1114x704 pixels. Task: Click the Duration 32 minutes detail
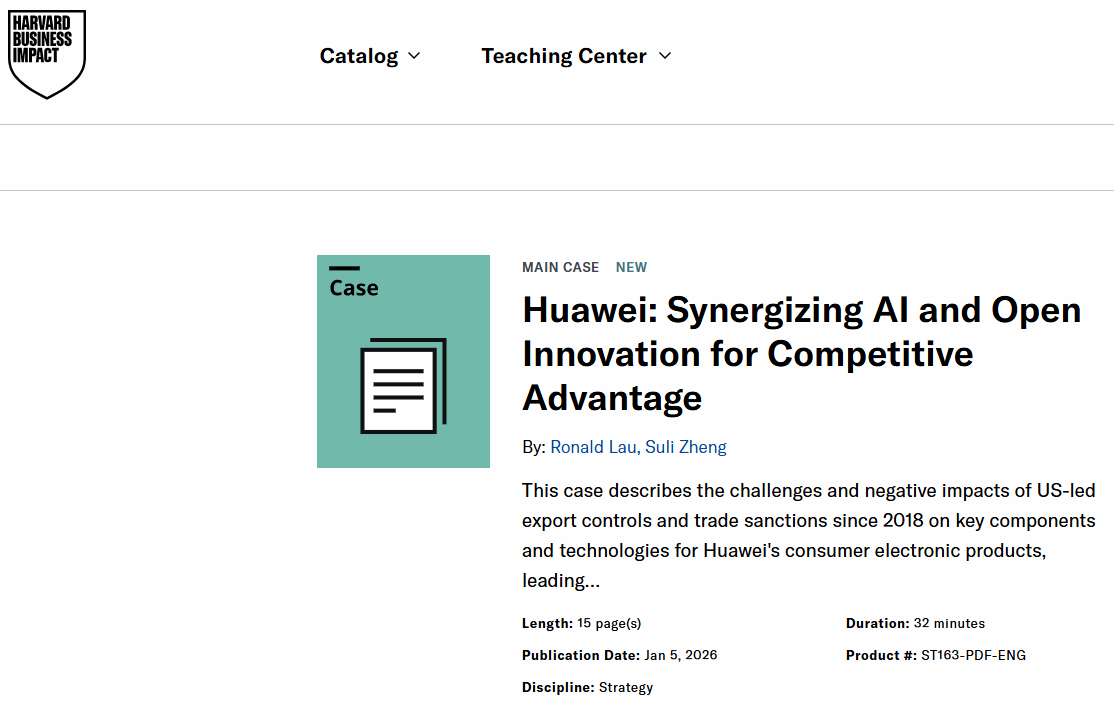click(915, 623)
